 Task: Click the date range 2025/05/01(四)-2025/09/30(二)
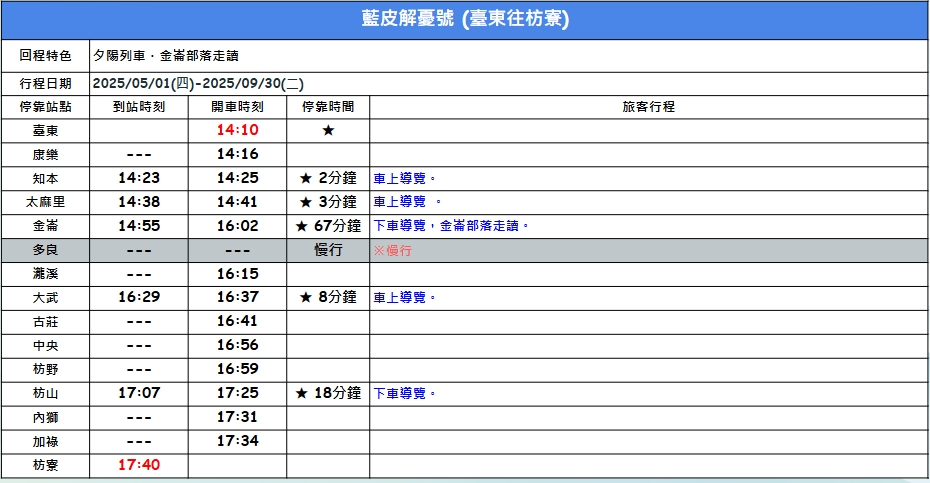tap(198, 84)
